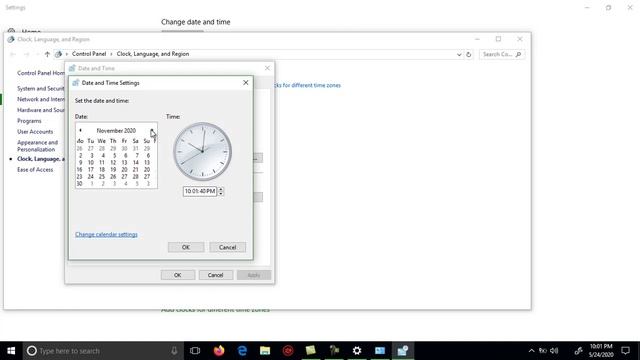Choose November 14 in the calendar
The image size is (640, 360).
click(136, 162)
